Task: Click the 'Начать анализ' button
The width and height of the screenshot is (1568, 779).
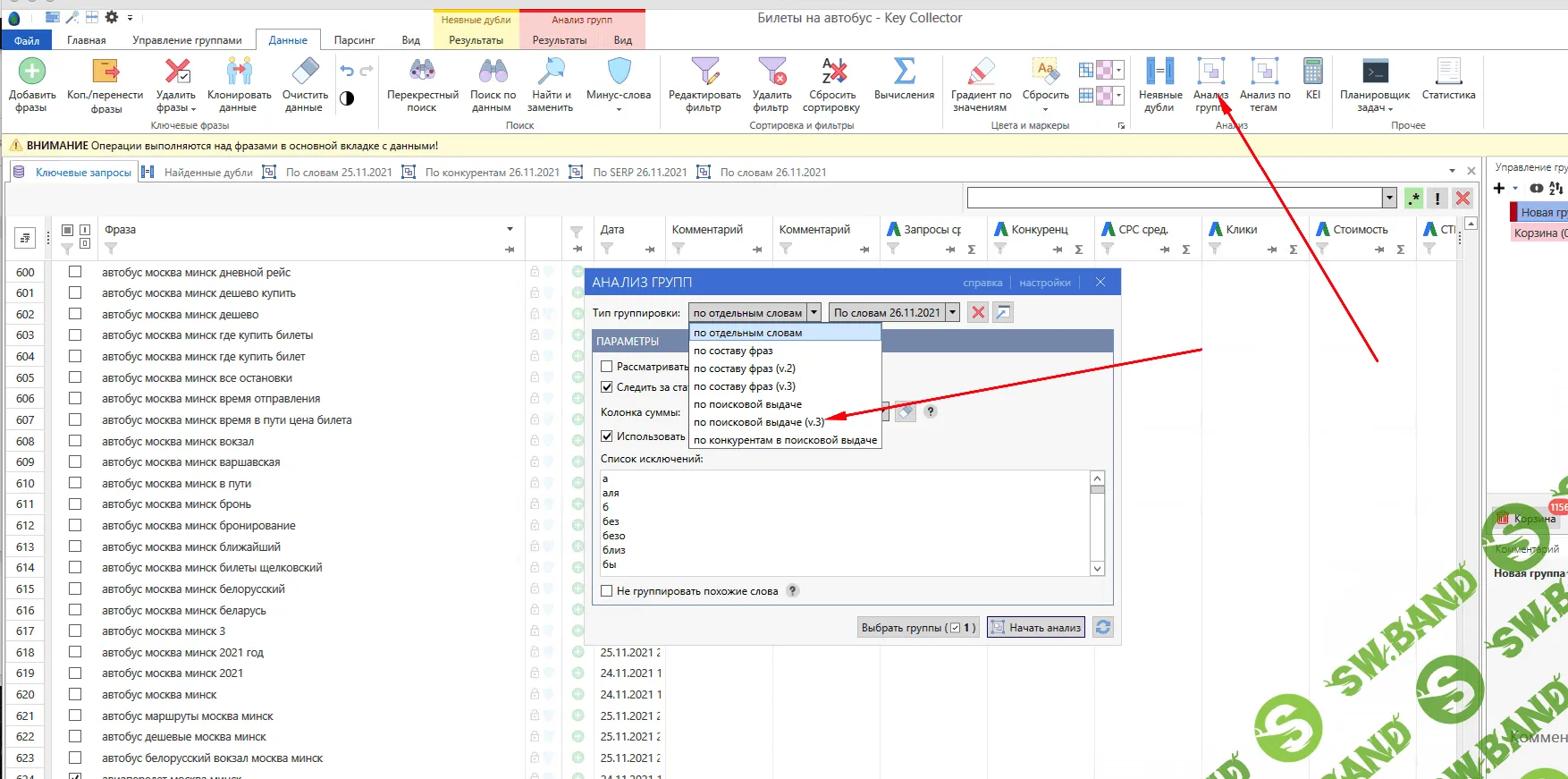Action: [1035, 628]
